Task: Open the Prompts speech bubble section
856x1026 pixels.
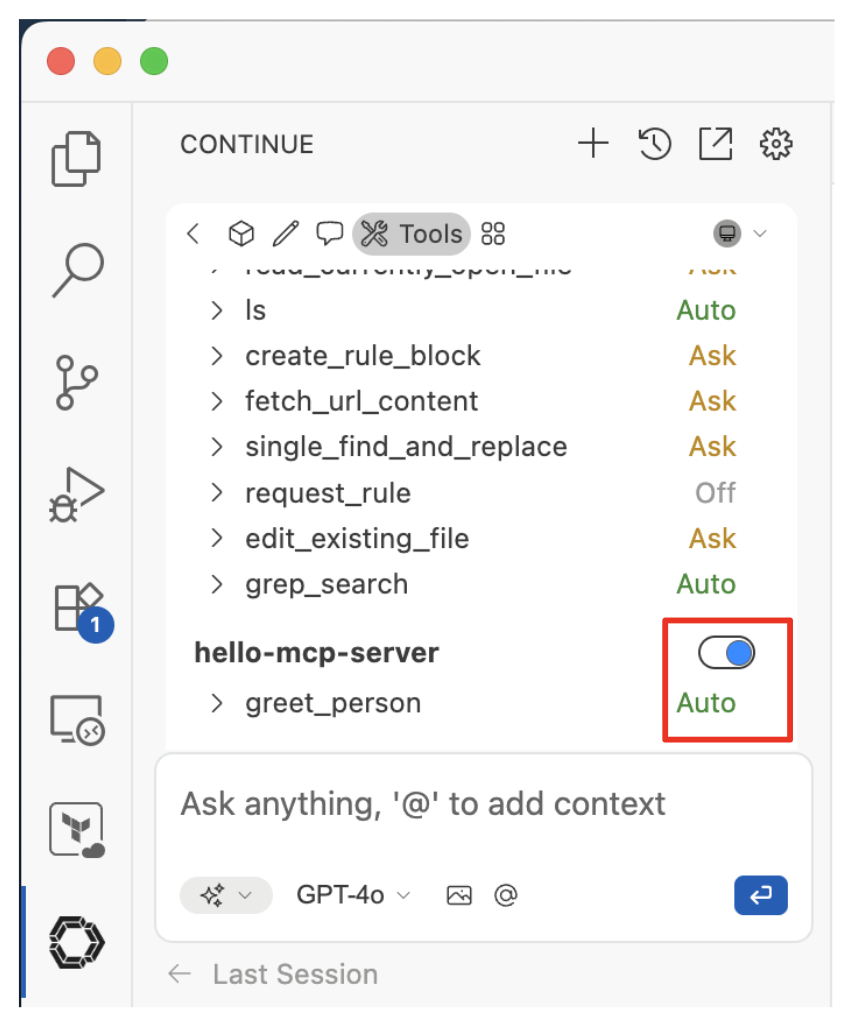Action: tap(329, 234)
